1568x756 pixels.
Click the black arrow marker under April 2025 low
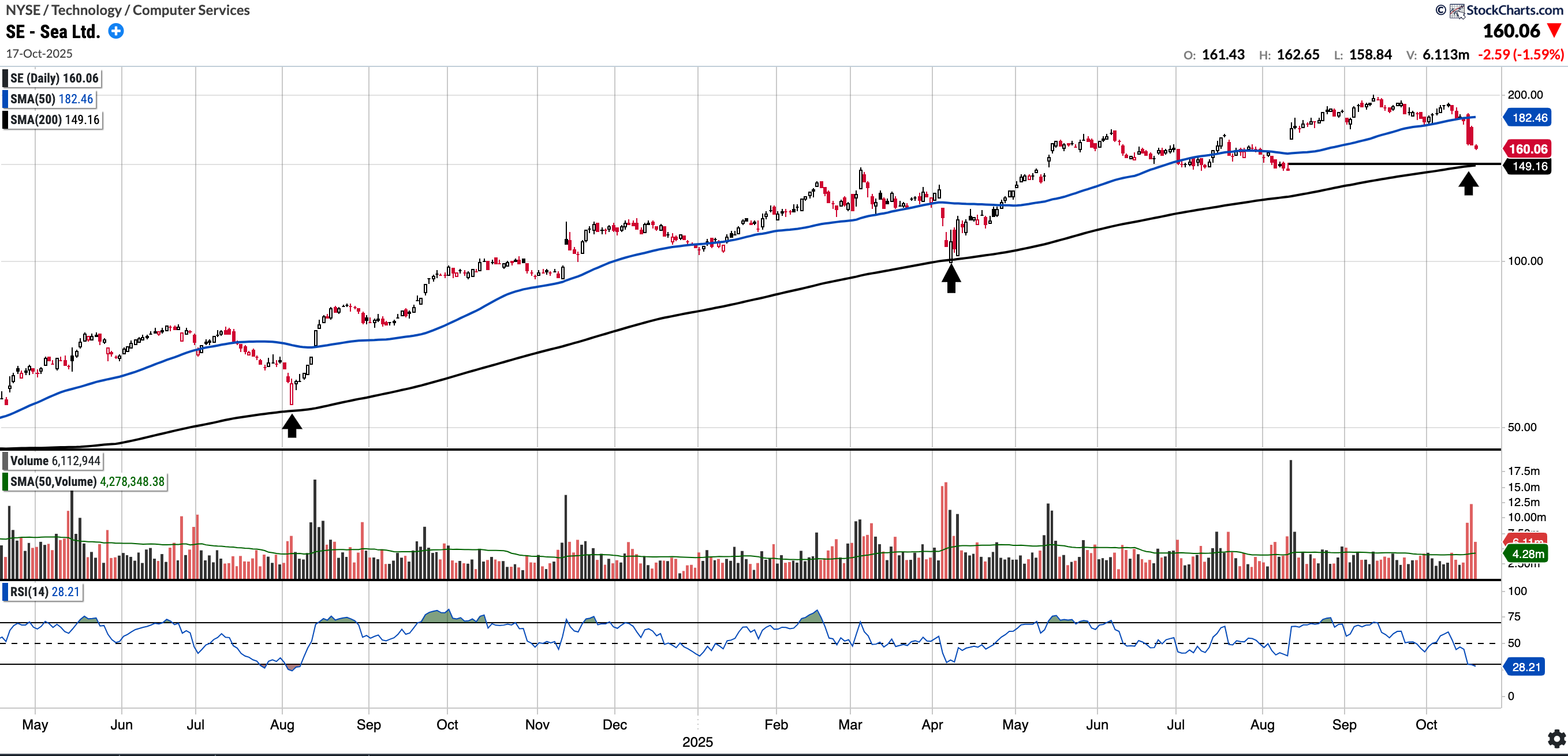coord(951,279)
